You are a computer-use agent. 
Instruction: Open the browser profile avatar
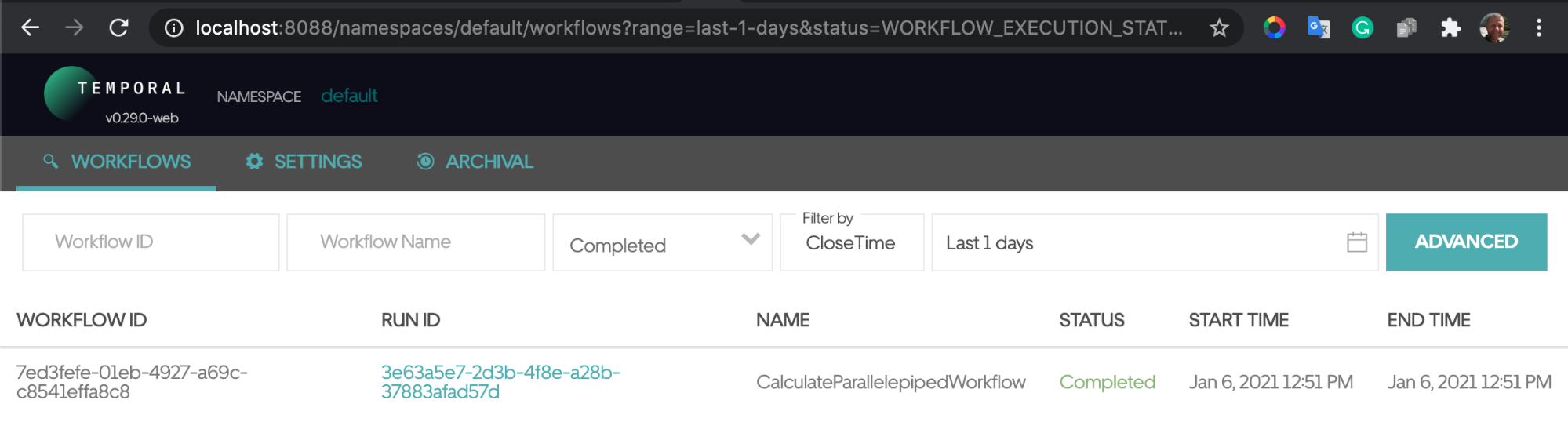[1494, 28]
